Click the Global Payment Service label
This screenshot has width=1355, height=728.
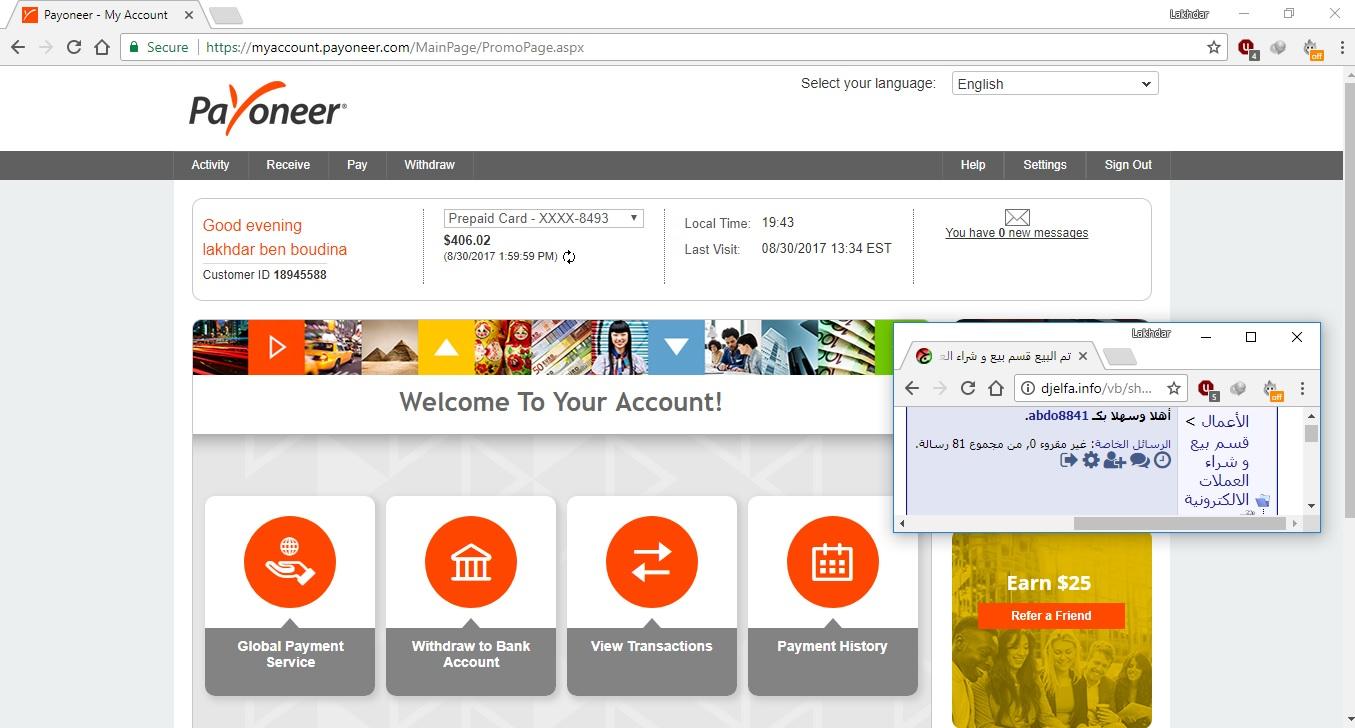click(x=290, y=654)
